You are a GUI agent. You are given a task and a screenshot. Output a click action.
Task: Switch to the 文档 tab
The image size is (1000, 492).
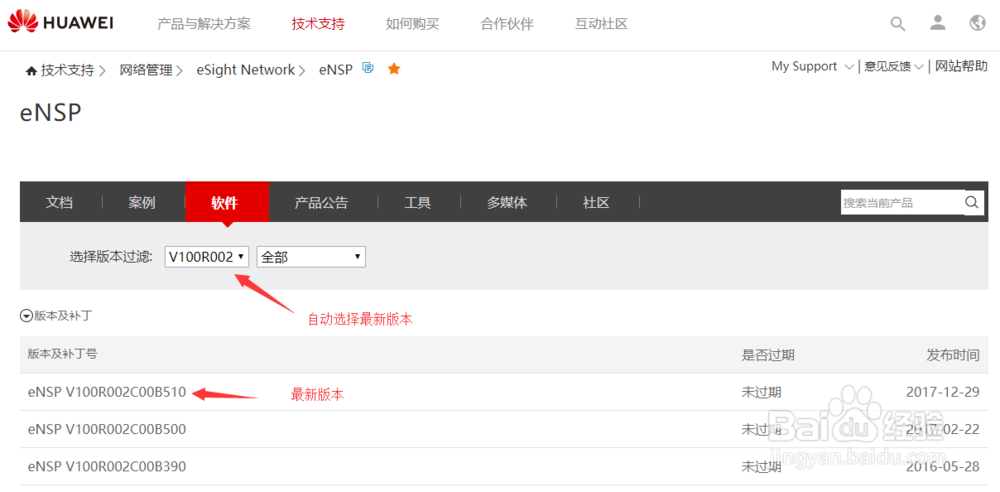point(59,203)
